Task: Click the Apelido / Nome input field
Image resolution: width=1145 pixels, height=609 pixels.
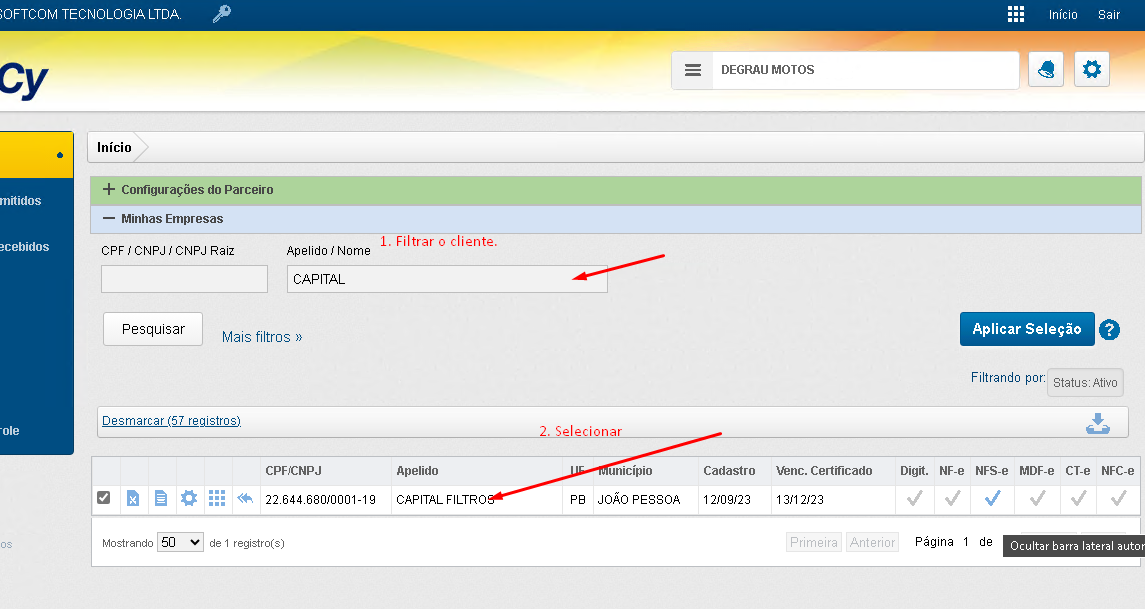Action: pos(446,279)
